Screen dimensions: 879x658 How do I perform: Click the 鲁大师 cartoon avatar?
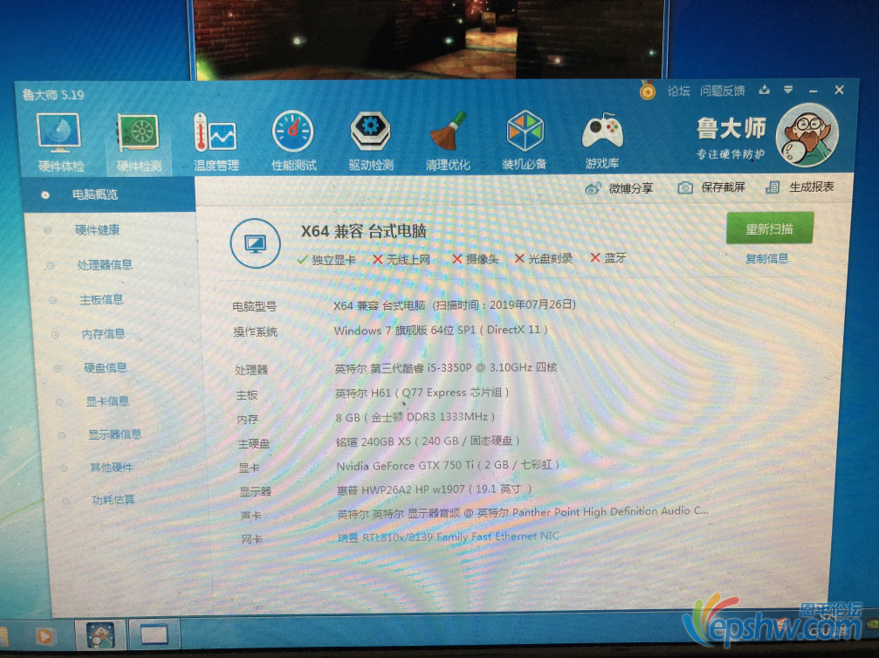[x=807, y=135]
